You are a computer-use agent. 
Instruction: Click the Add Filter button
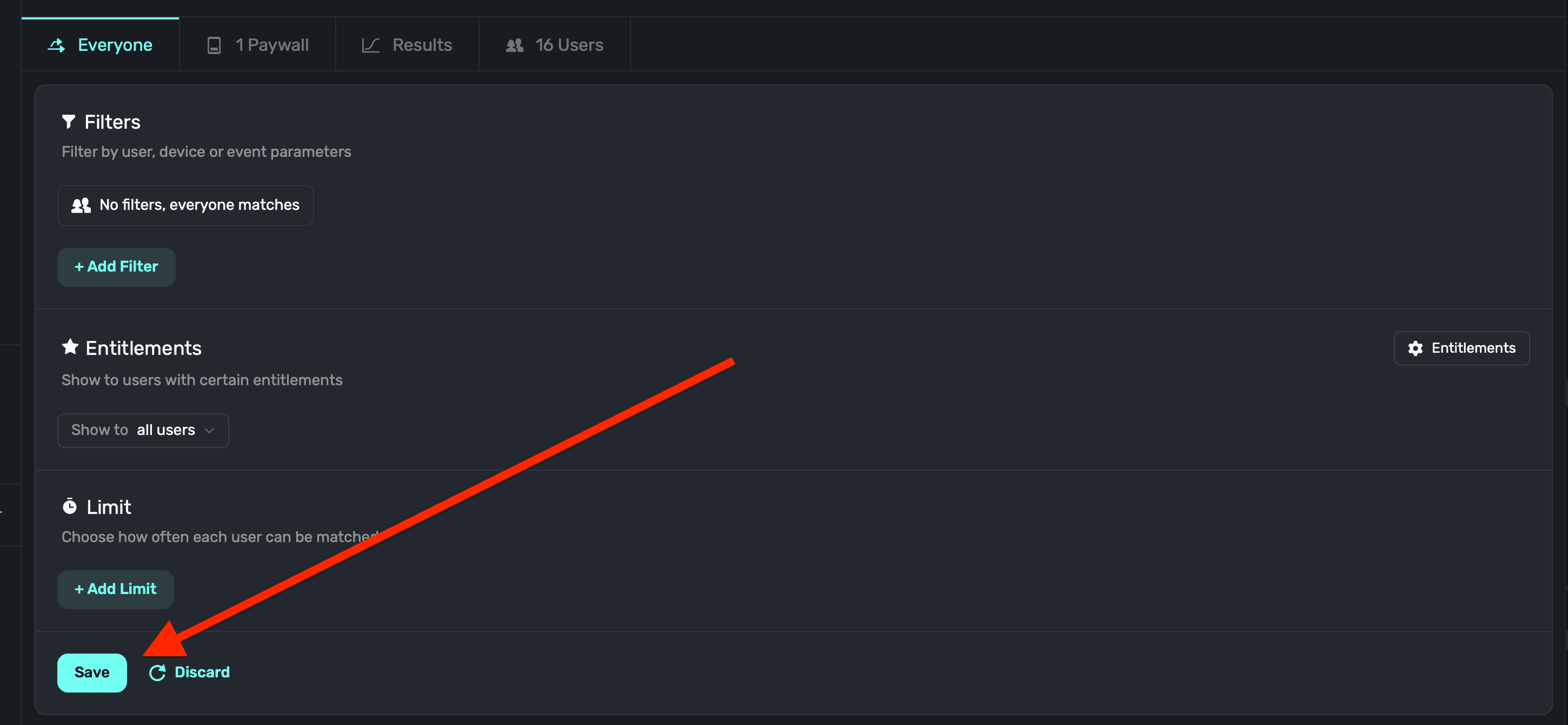(x=116, y=267)
